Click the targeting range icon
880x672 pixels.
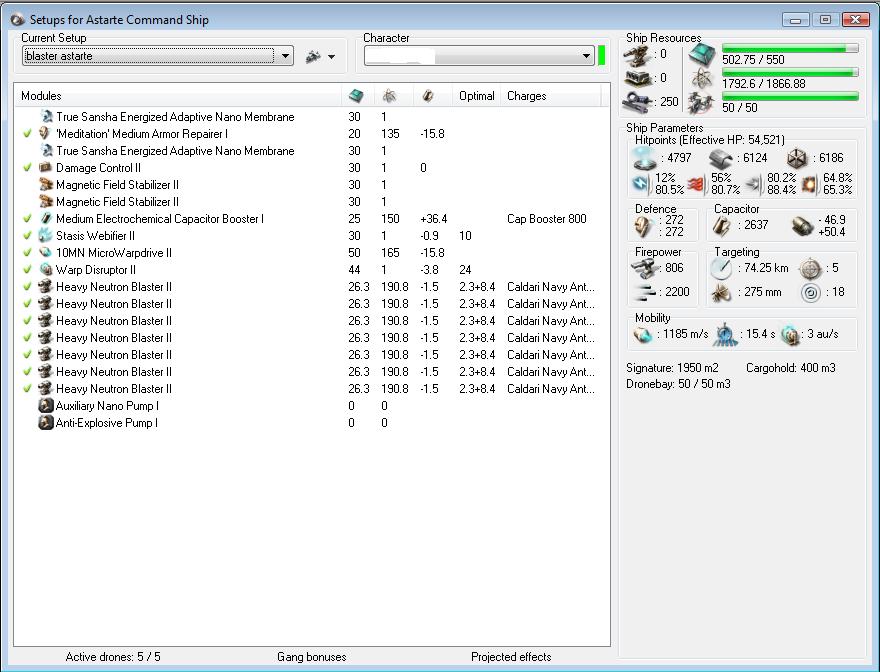(720, 268)
